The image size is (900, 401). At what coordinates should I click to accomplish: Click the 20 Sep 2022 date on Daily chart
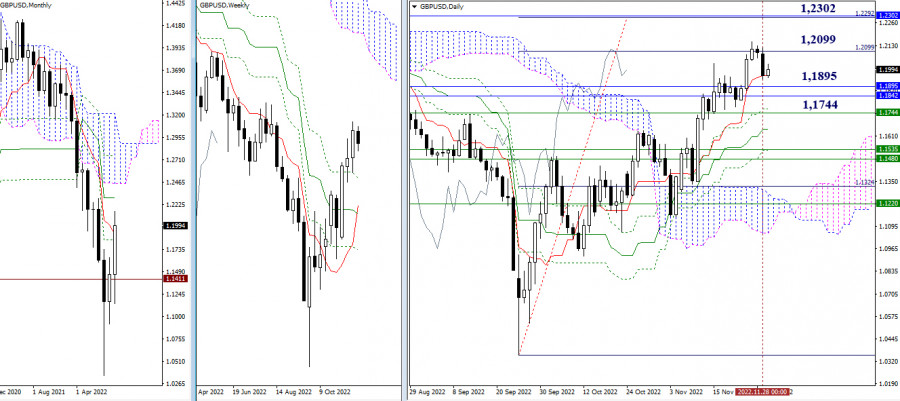tap(515, 393)
